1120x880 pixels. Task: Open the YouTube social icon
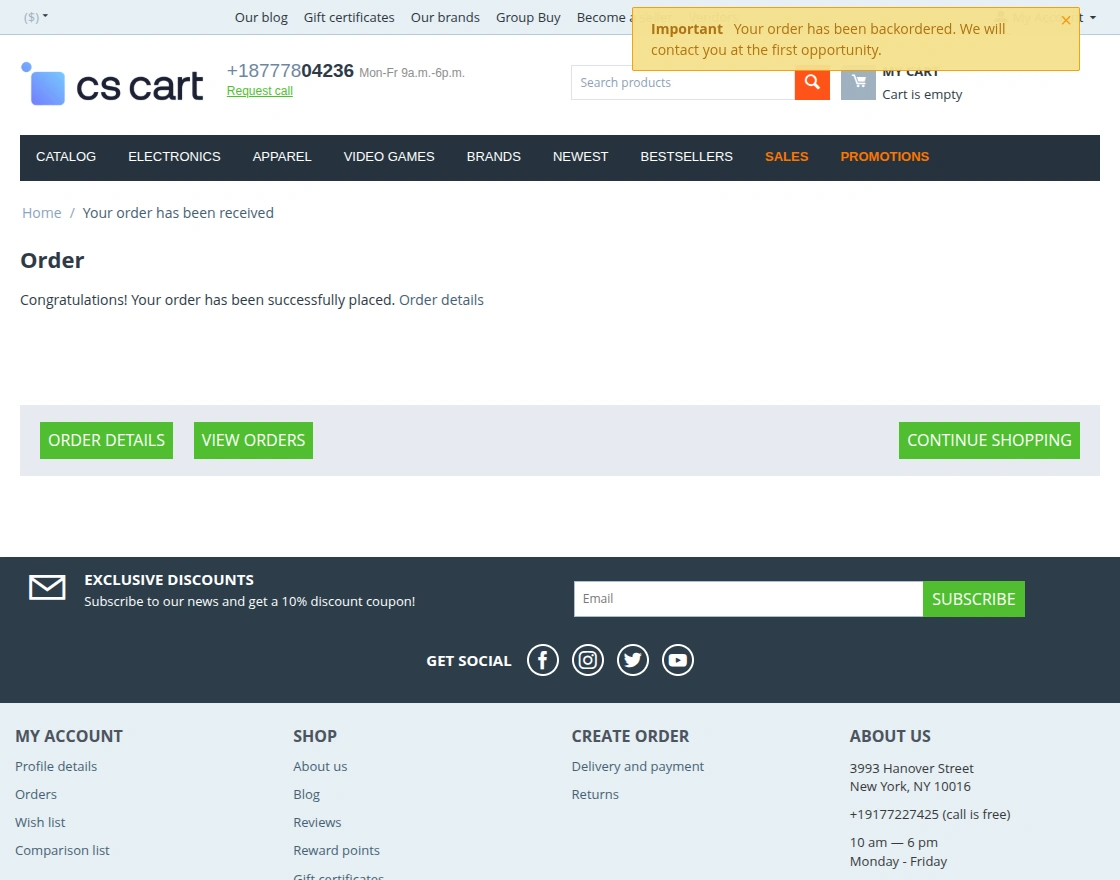(678, 660)
